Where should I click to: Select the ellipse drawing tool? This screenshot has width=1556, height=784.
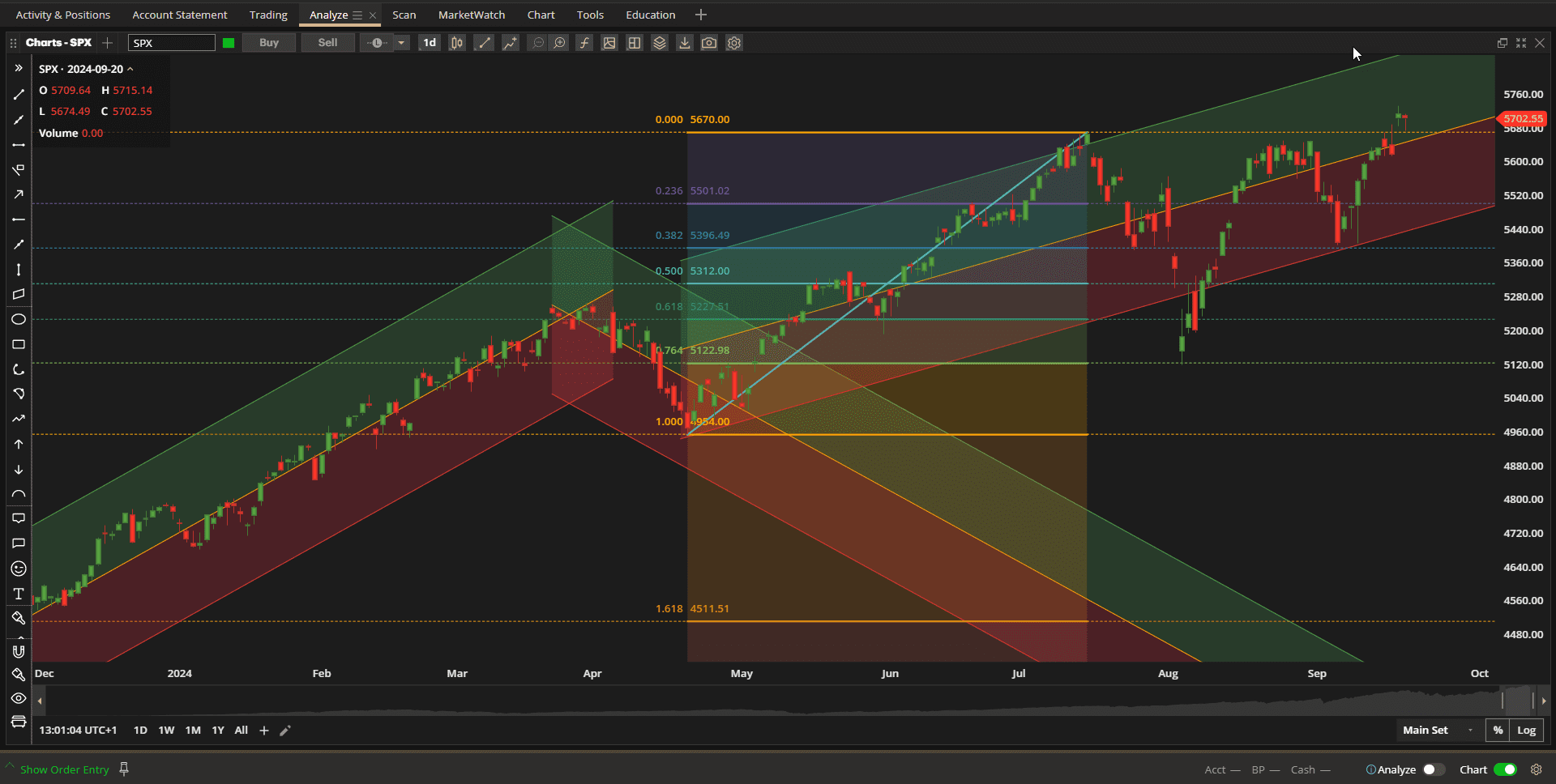[19, 319]
